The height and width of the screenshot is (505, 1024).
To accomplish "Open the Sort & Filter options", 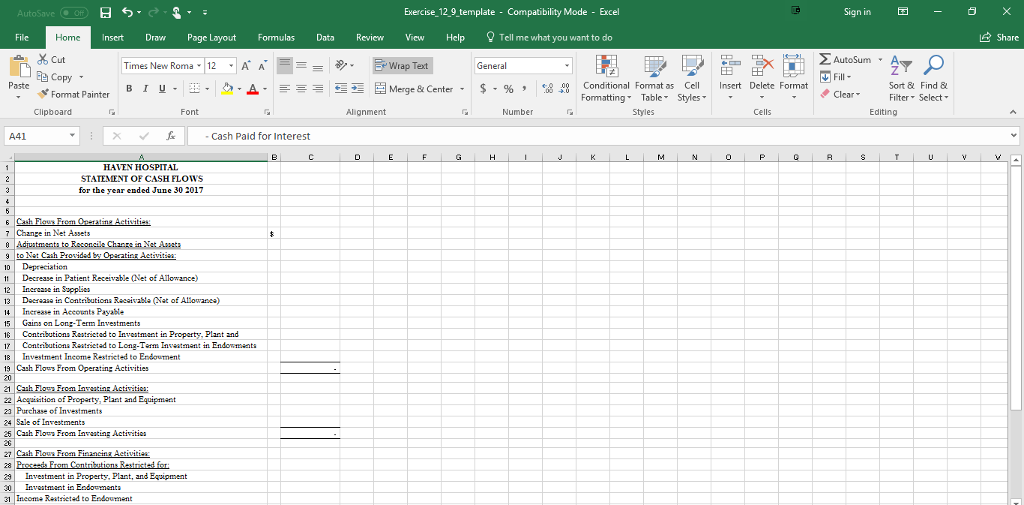I will click(901, 80).
